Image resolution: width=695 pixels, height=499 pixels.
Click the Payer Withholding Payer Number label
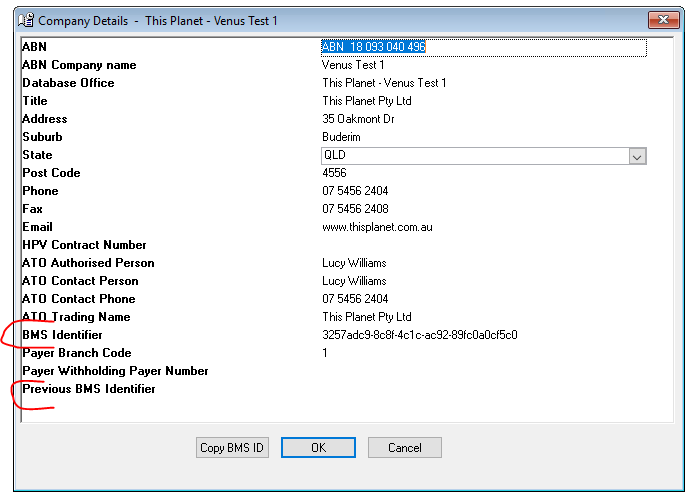click(x=115, y=371)
